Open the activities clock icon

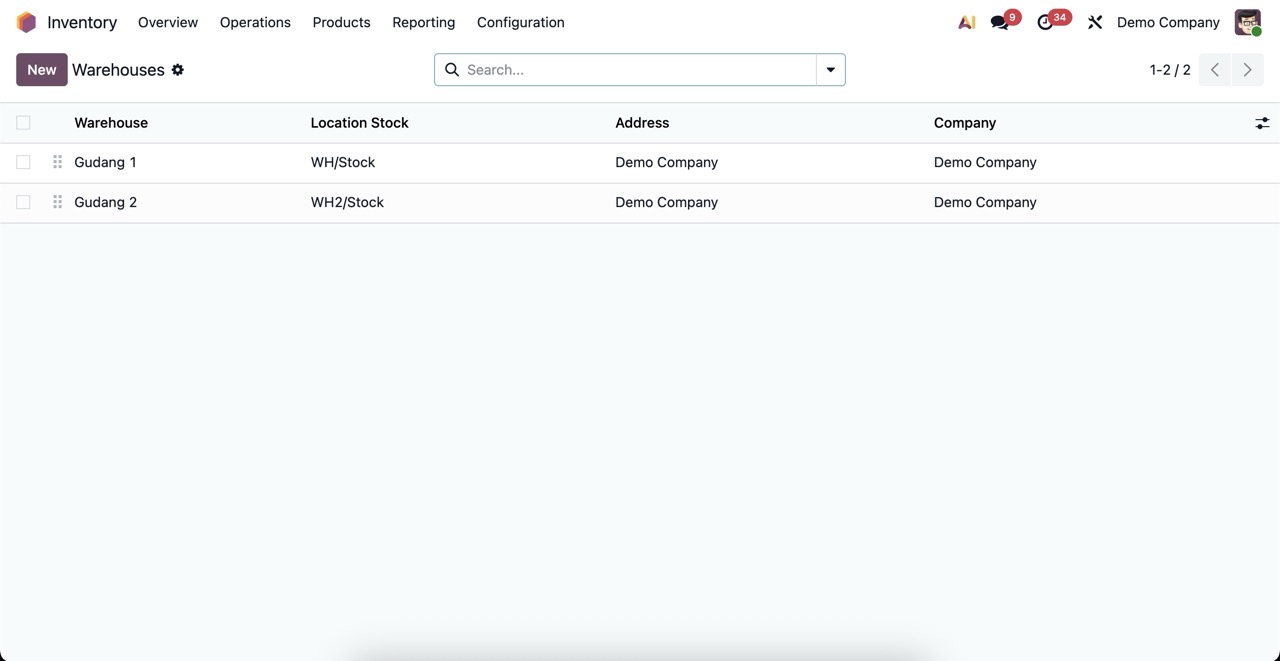click(x=1046, y=22)
